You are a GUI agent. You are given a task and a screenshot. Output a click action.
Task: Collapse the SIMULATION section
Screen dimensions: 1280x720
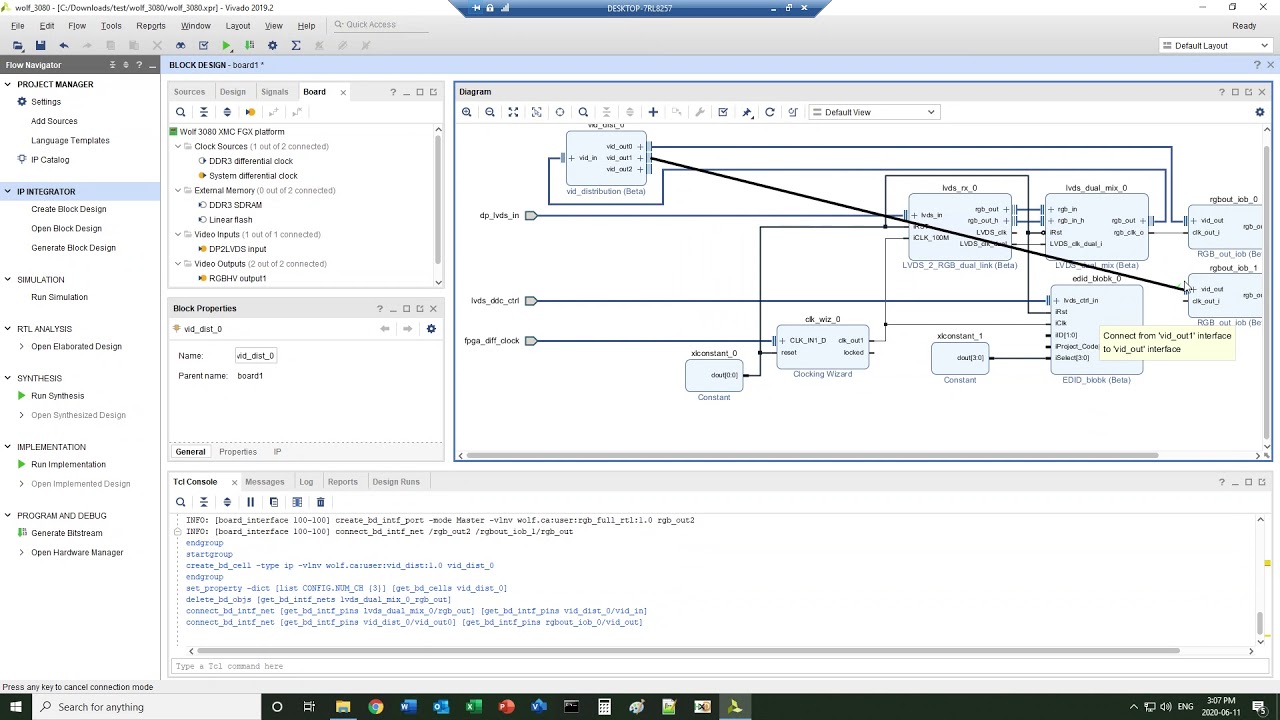[9, 280]
